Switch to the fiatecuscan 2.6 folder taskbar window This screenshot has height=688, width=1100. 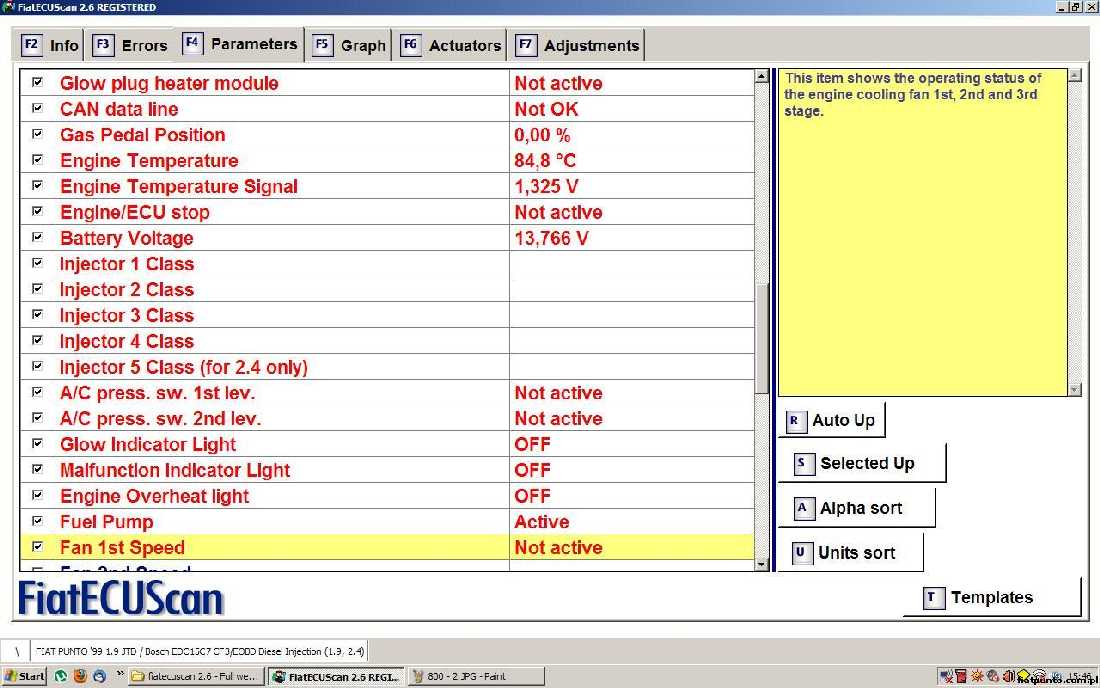point(196,676)
